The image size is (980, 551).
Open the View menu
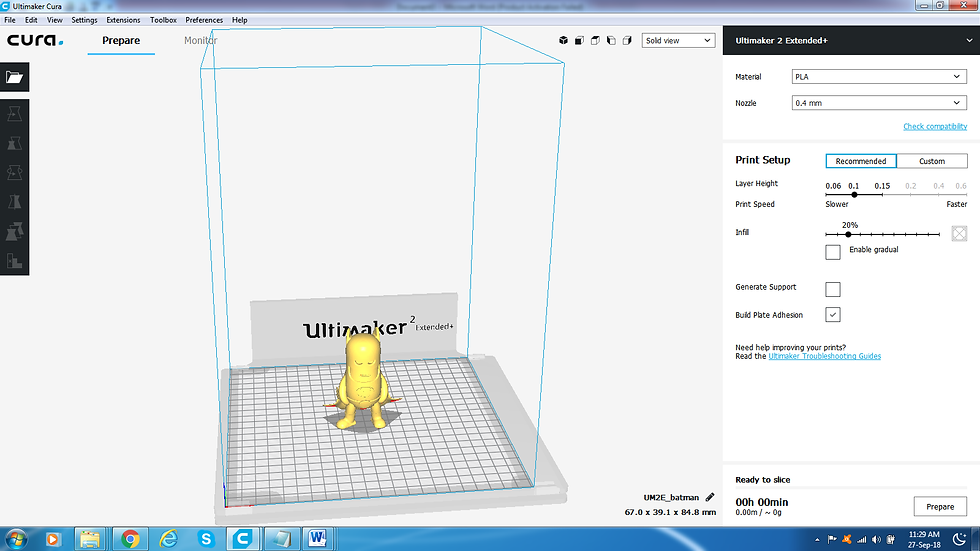[x=54, y=20]
